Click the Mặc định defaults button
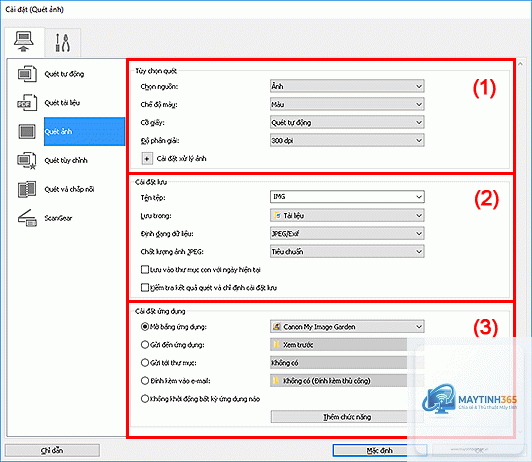Image resolution: width=532 pixels, height=462 pixels. click(380, 450)
